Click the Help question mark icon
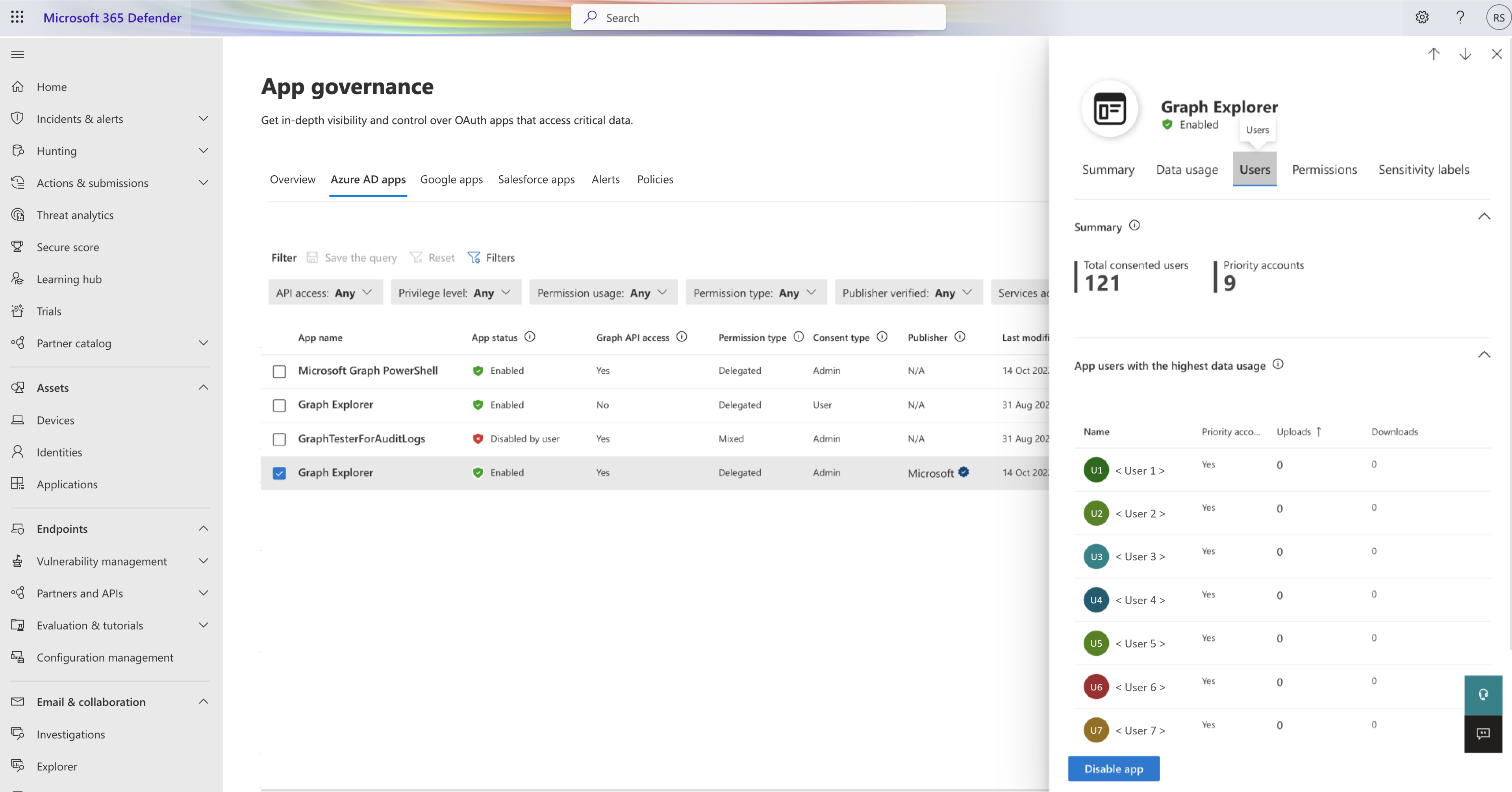1512x792 pixels. coord(1459,17)
